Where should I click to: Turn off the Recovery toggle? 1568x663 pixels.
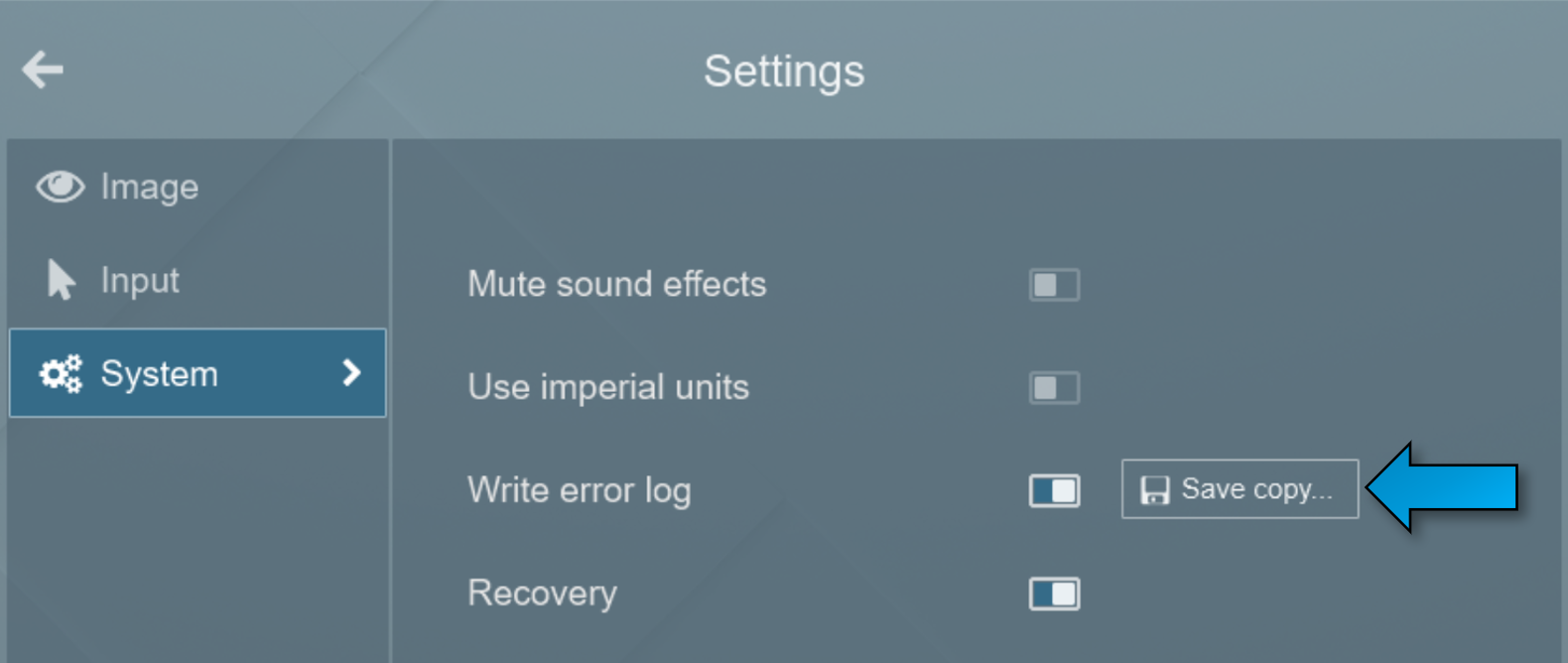point(1052,594)
